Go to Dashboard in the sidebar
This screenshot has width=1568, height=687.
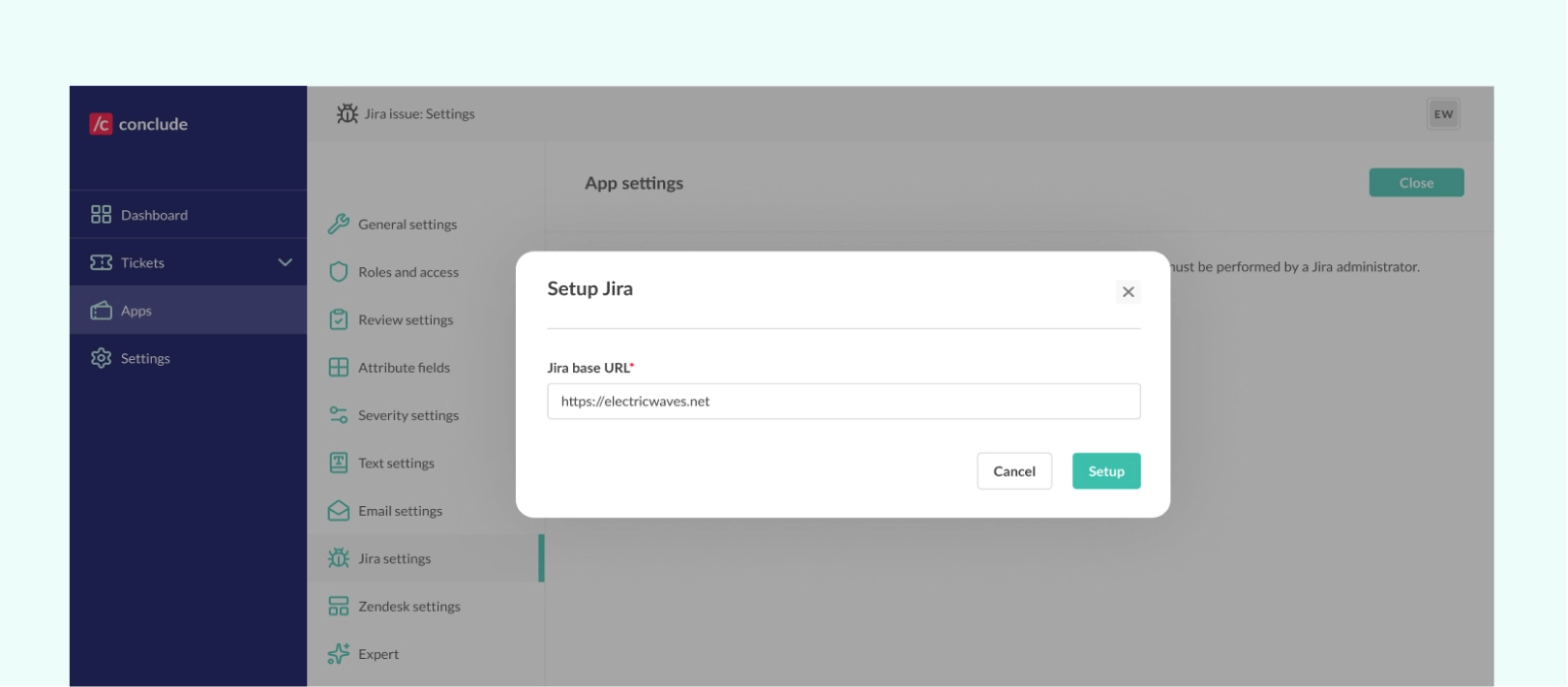click(188, 215)
